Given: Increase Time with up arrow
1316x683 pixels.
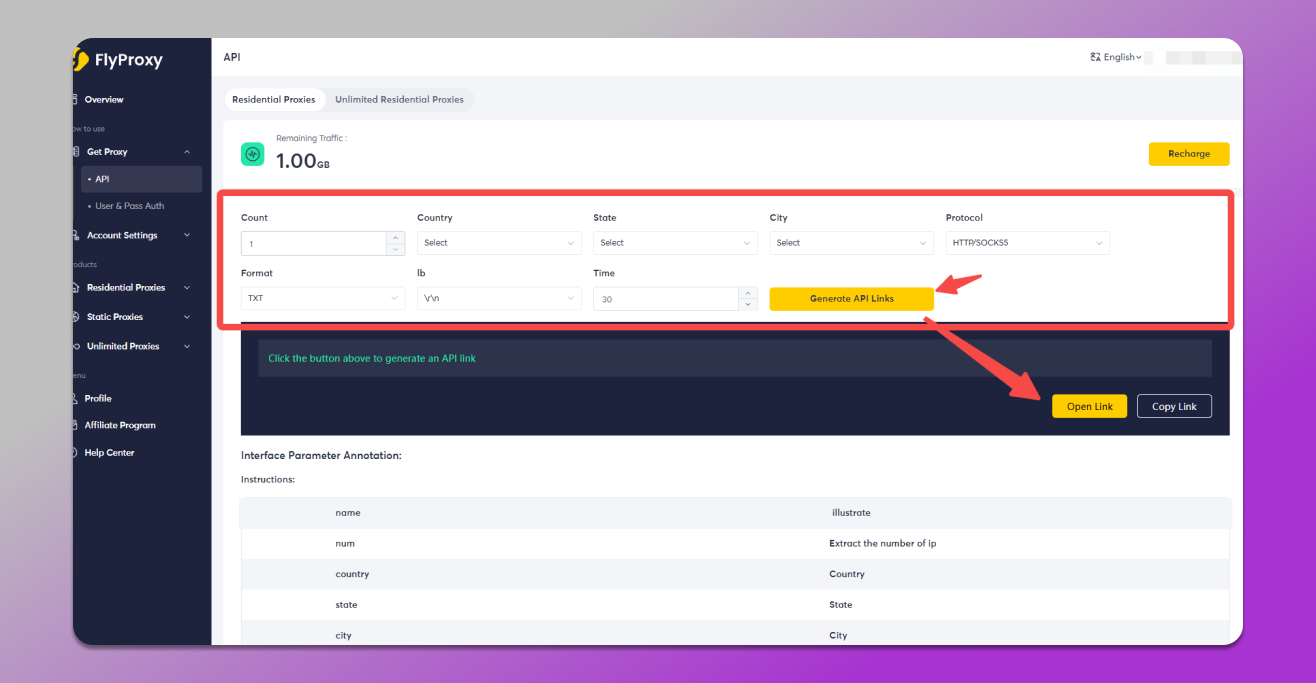Looking at the screenshot, I should coord(748,293).
